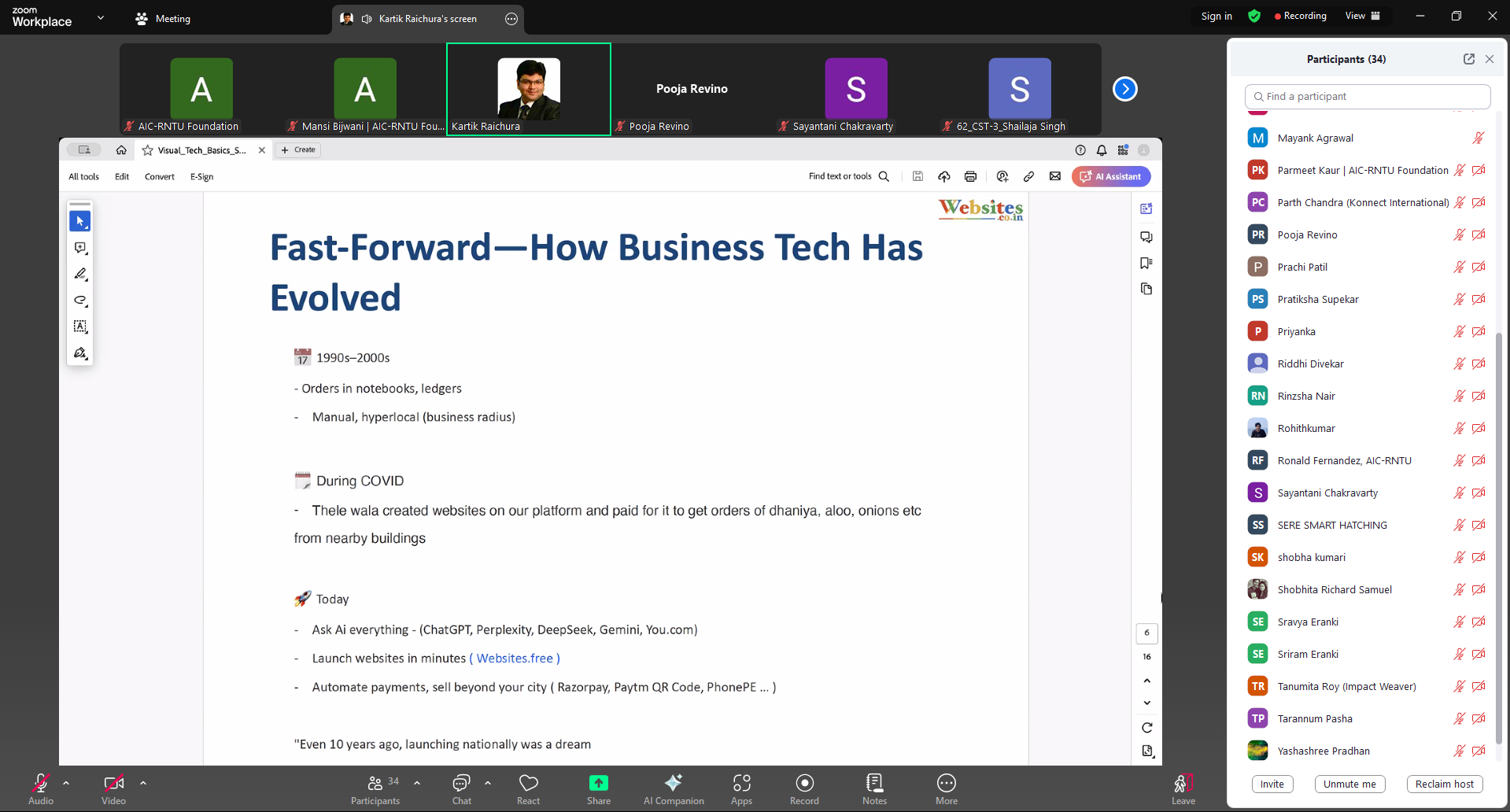Click Pooja Revino's muted mic icon

1459,234
